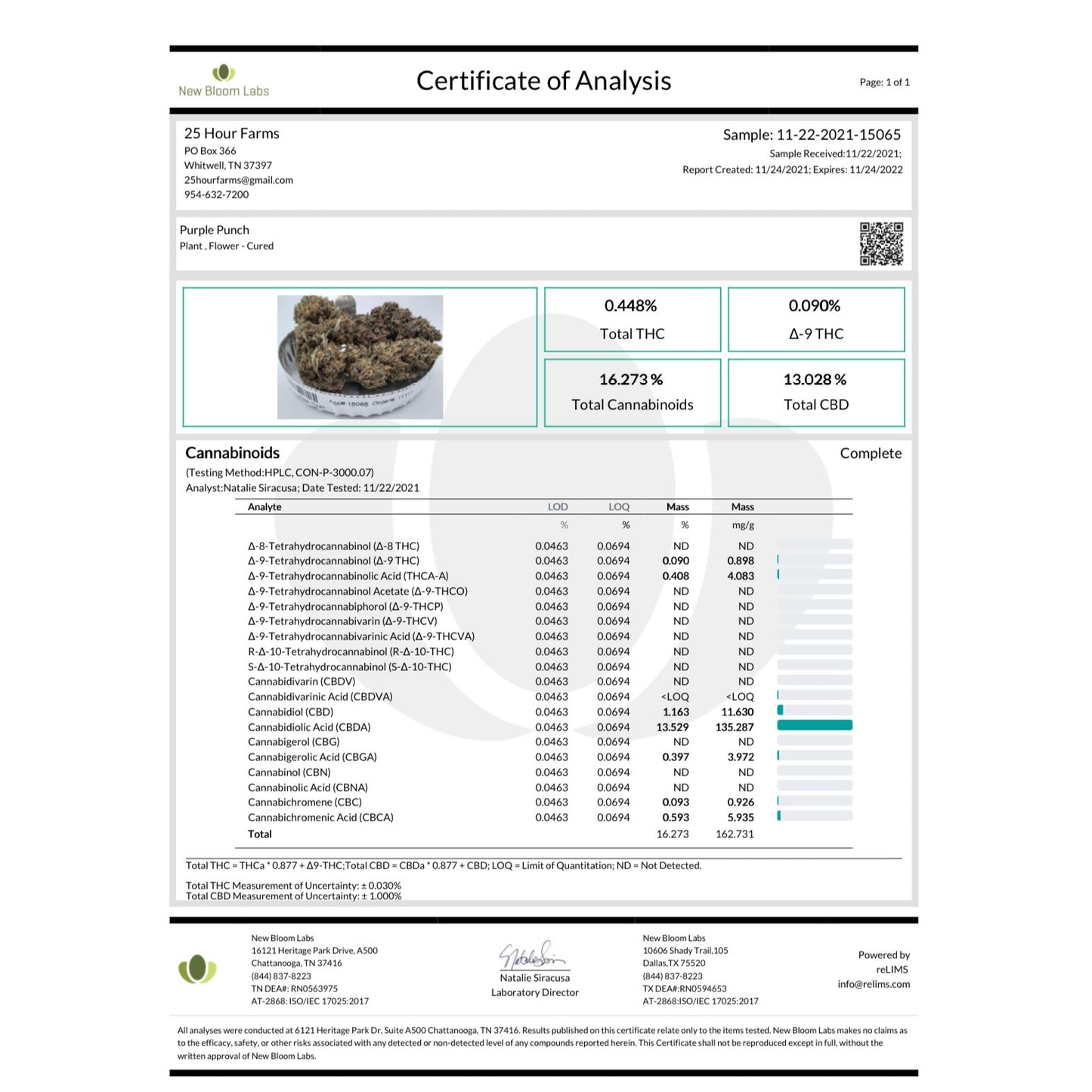Click the CBCA concentration bar
This screenshot has height=1092, width=1092.
(x=815, y=816)
